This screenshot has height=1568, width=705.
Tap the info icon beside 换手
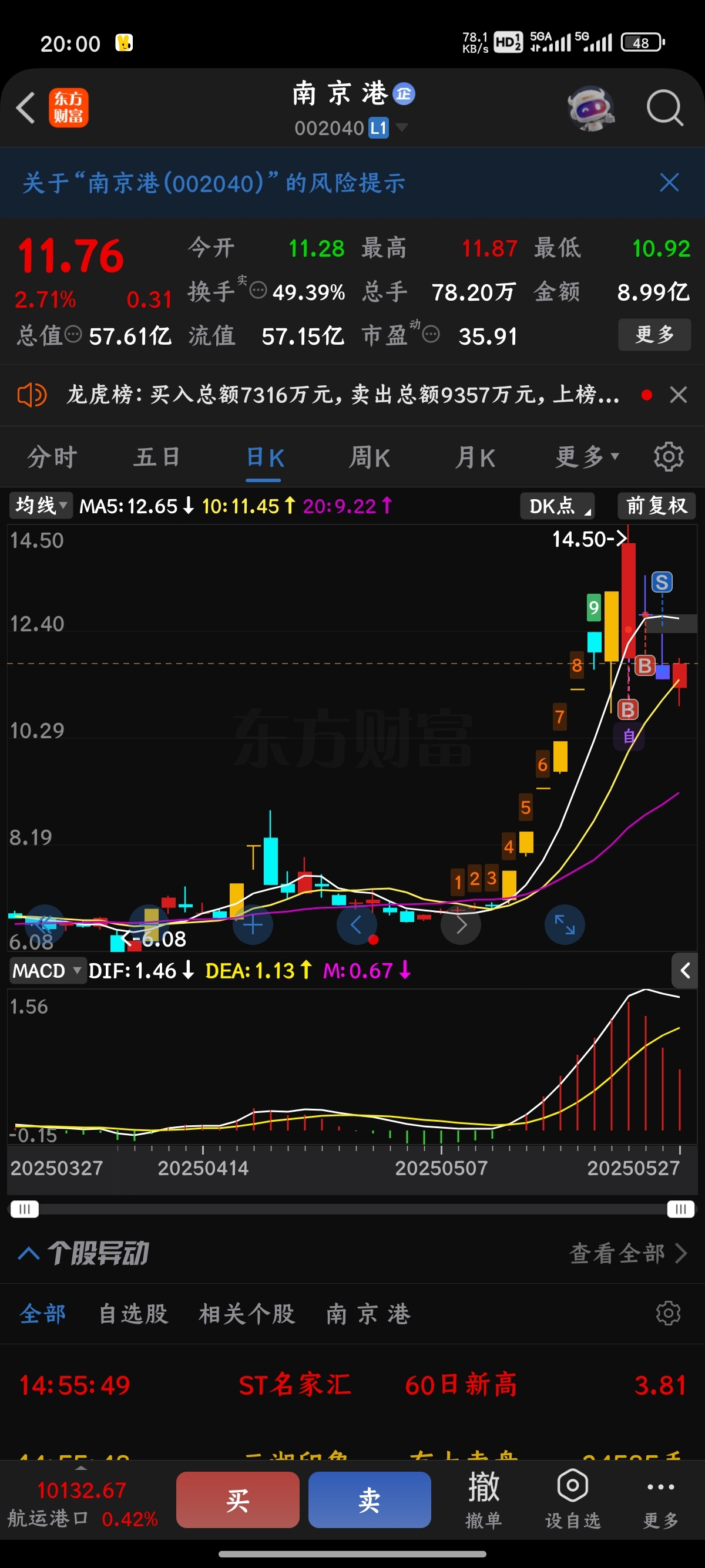pos(258,290)
